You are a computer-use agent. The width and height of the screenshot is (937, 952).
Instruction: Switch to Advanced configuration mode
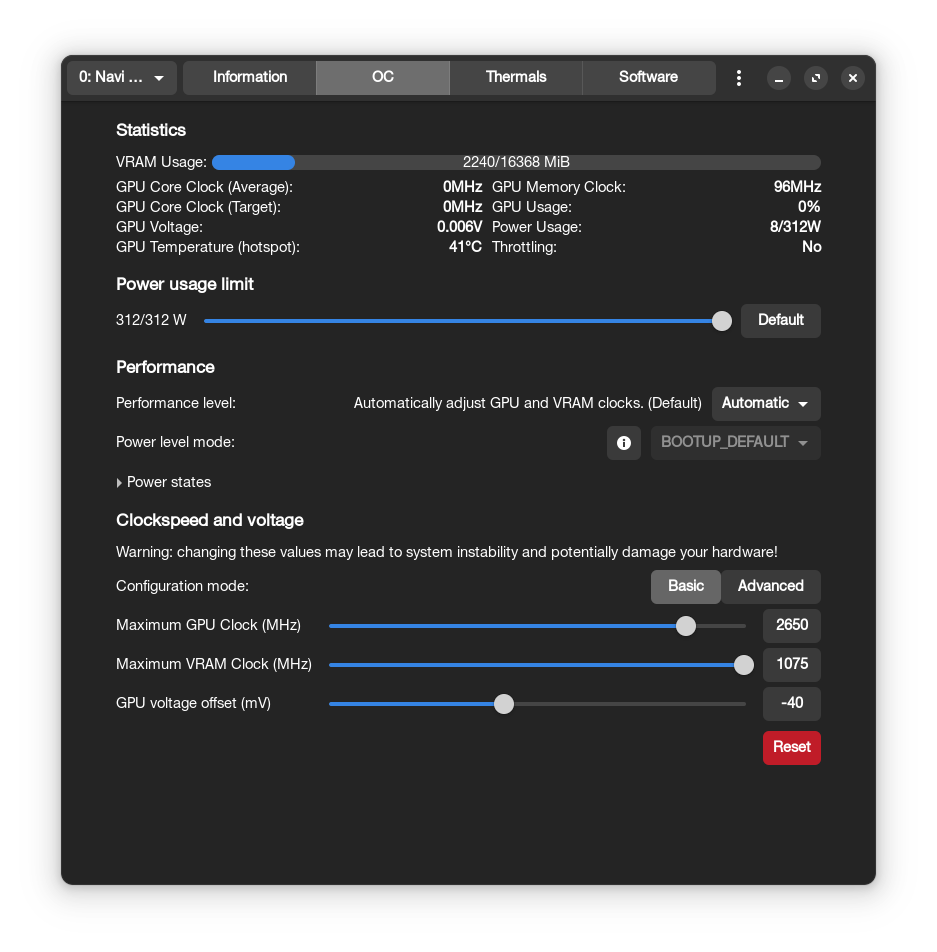click(771, 586)
